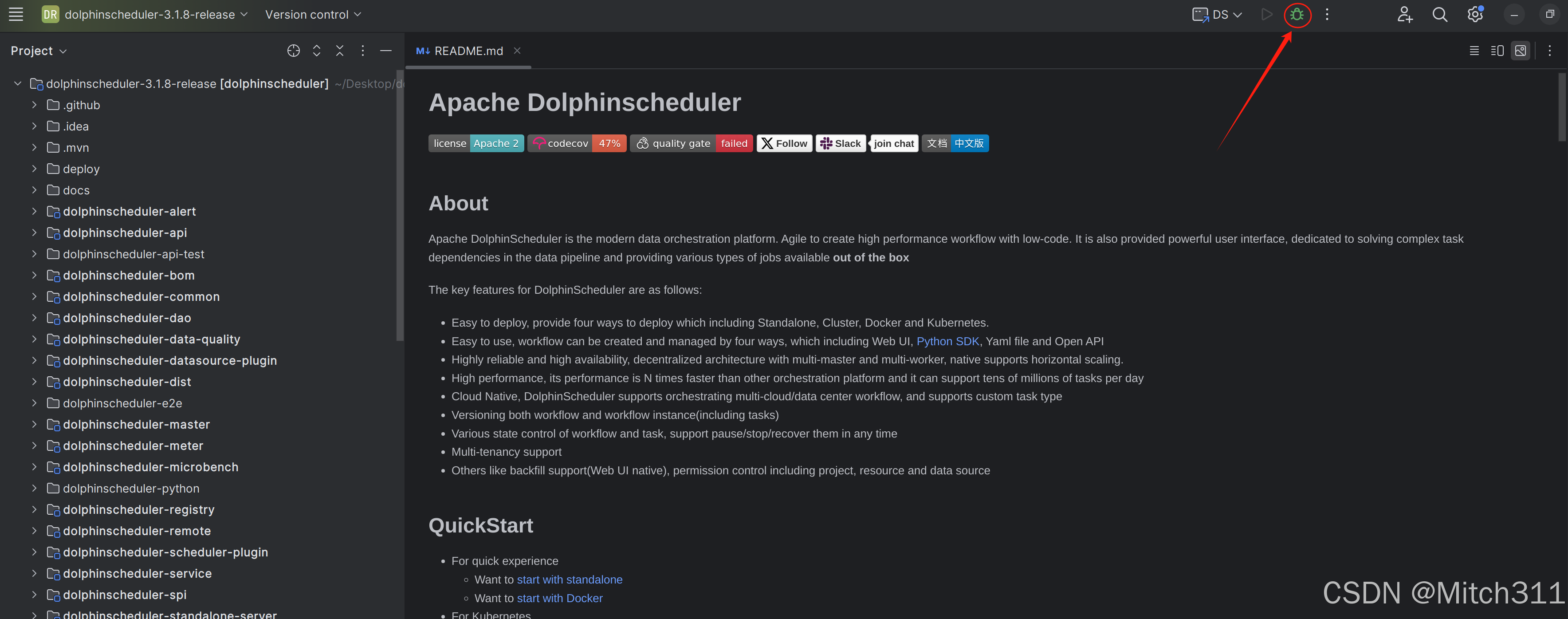Expand the dolphinscheduler-master module folder
Viewport: 1568px width, 619px height.
click(x=34, y=424)
